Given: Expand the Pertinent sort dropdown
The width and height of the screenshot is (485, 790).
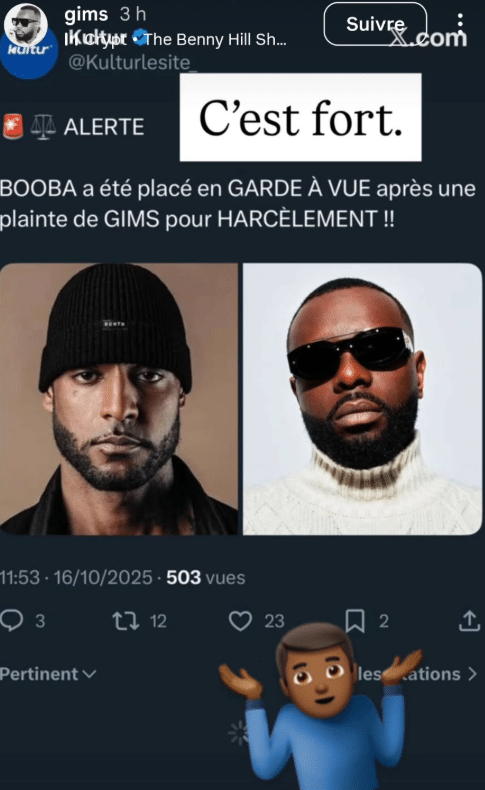Looking at the screenshot, I should point(48,674).
